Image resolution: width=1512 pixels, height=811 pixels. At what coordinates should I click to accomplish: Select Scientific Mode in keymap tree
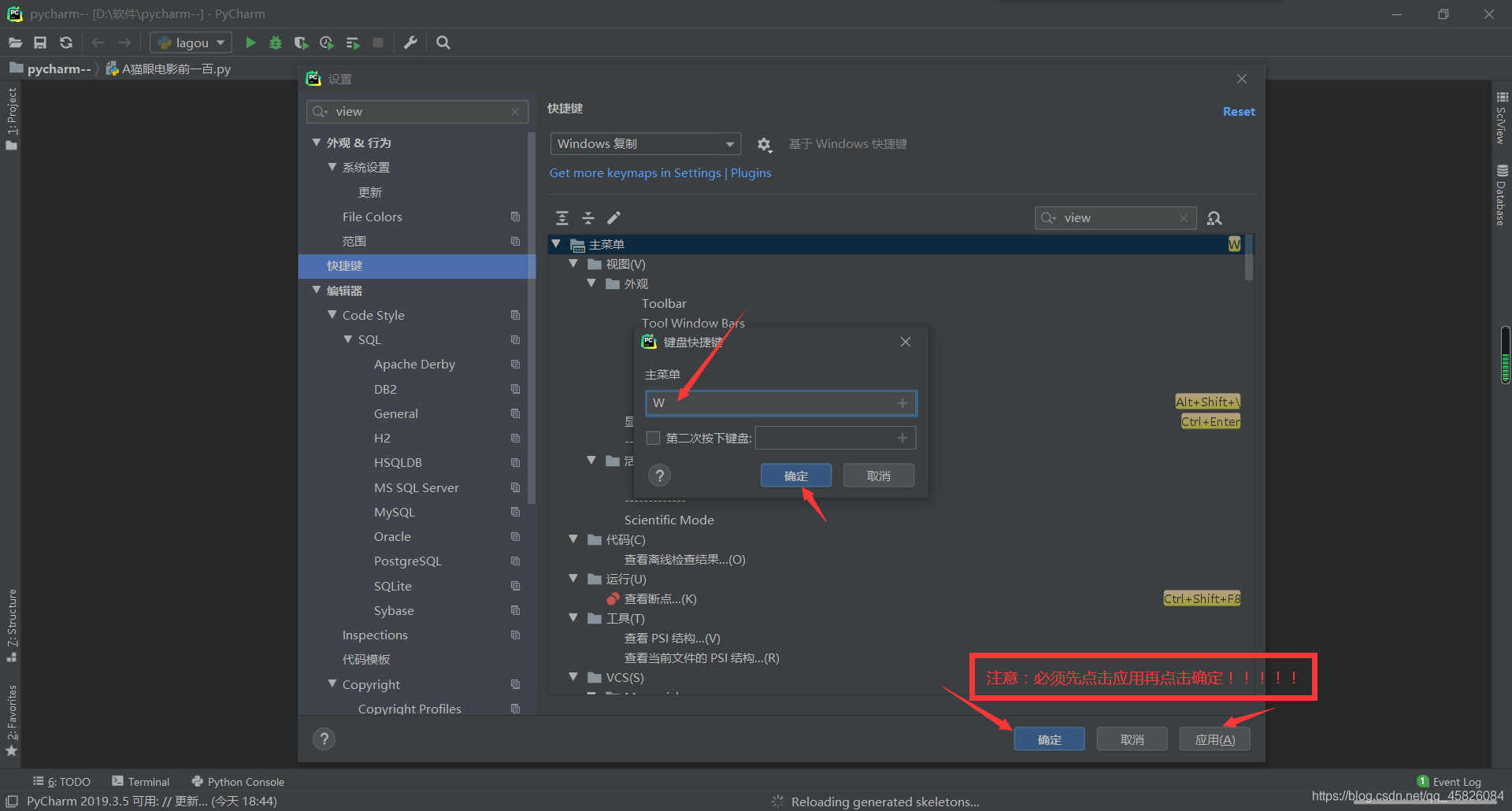tap(669, 520)
